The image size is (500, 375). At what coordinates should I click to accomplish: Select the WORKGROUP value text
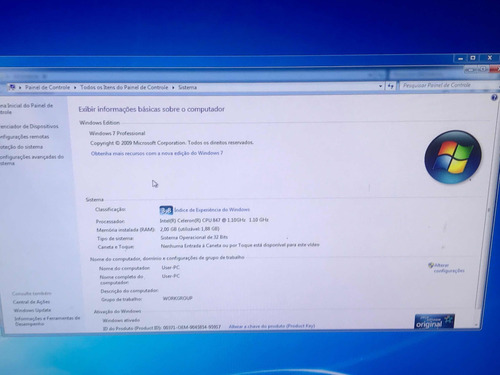pyautogui.click(x=177, y=299)
